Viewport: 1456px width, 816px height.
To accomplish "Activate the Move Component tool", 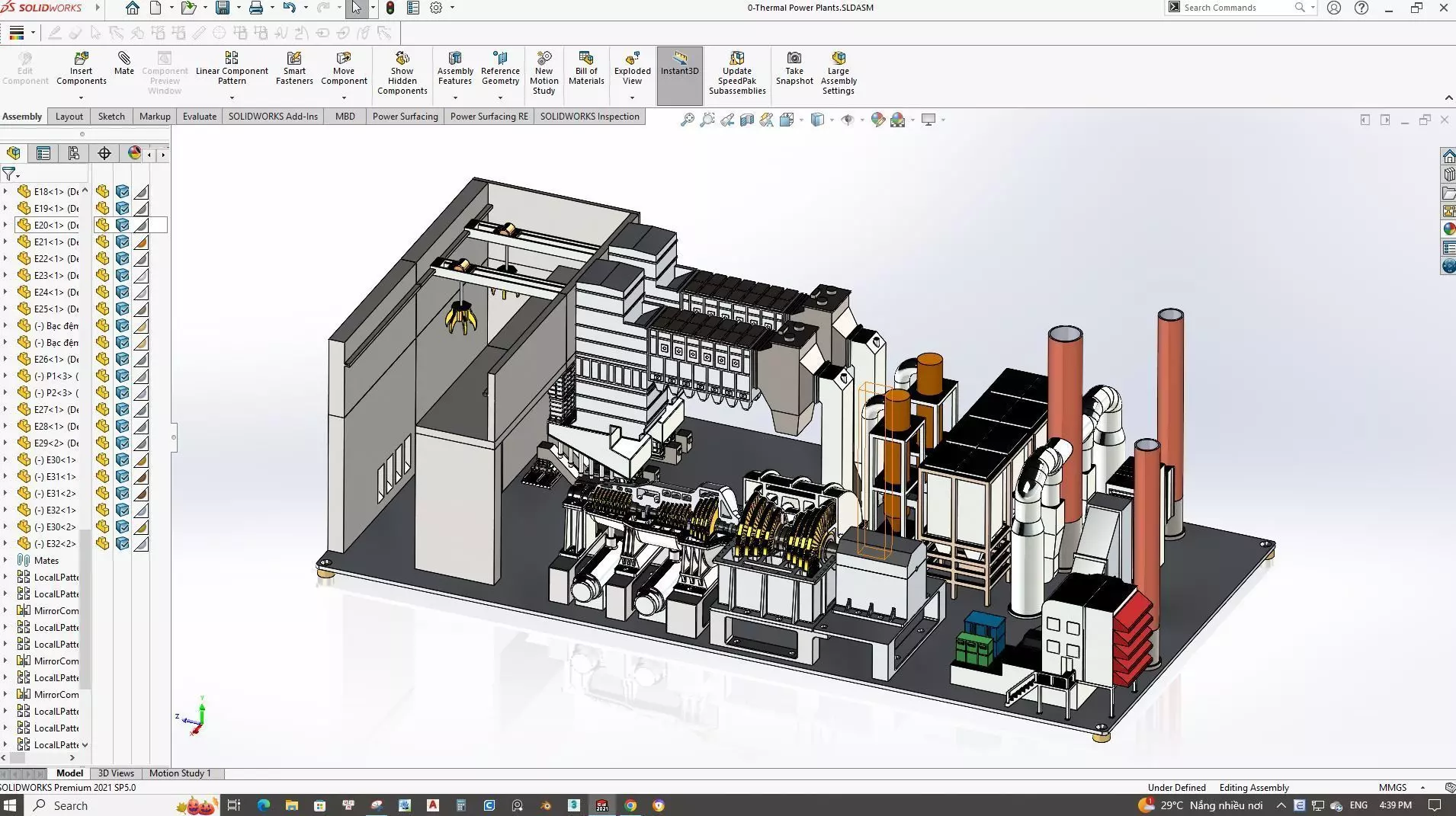I will 344,69.
